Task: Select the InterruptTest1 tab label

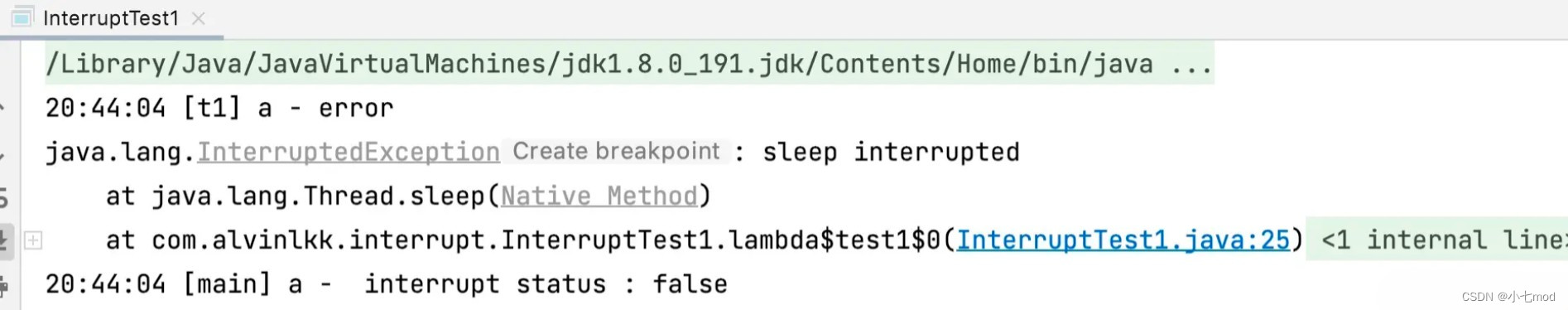Action: 111,17
